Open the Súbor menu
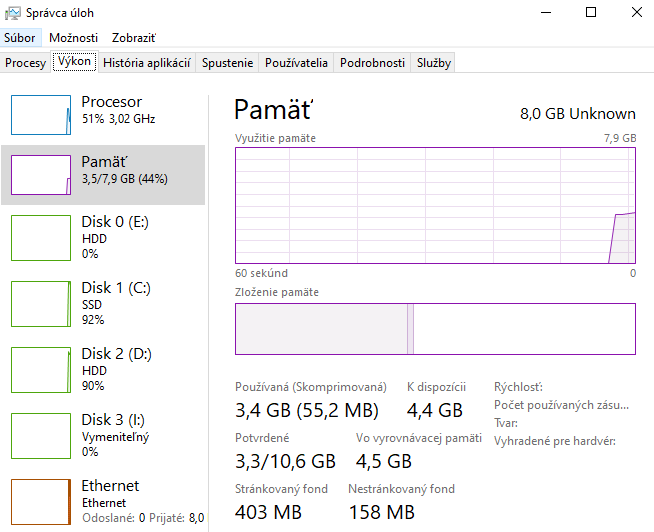The height and width of the screenshot is (532, 654). [19, 38]
